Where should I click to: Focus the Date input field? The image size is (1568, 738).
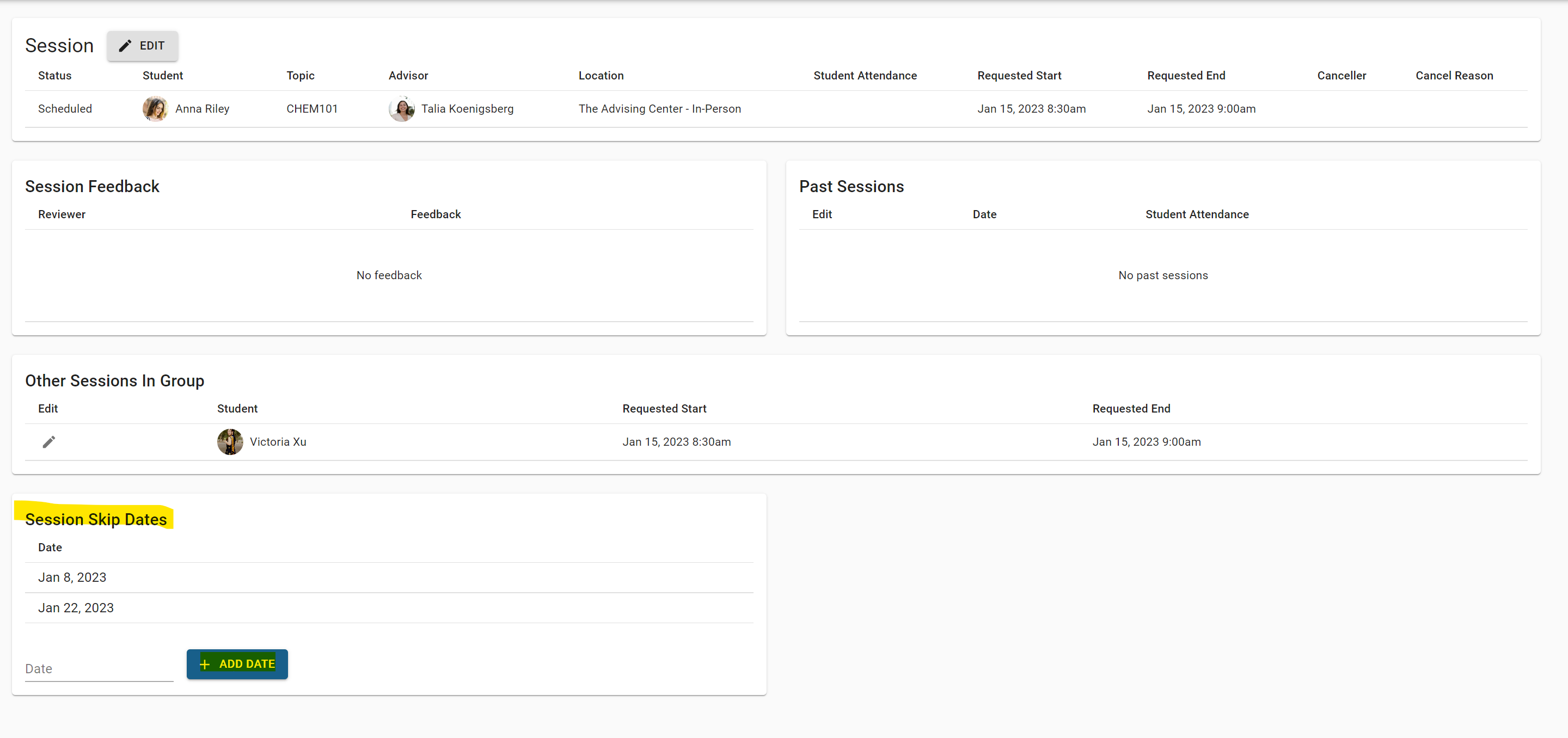click(99, 669)
